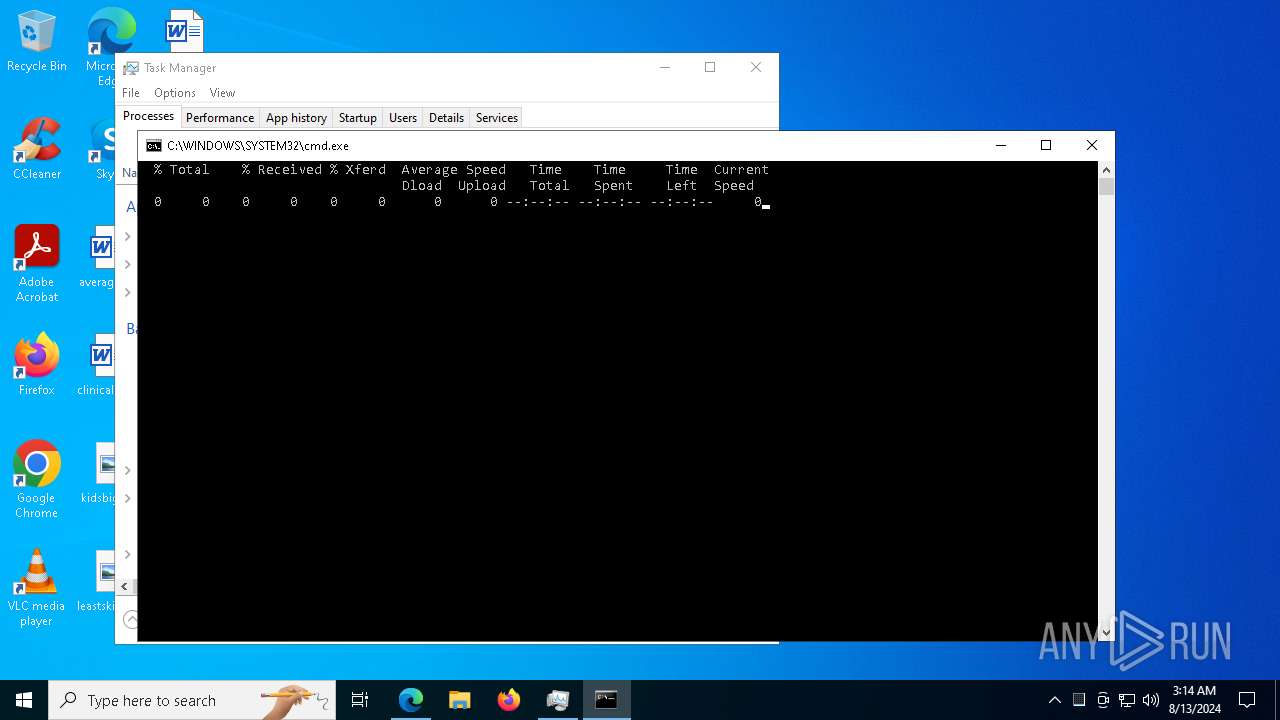This screenshot has width=1280, height=720.
Task: Maximize the cmd.exe window
Action: pos(1046,146)
